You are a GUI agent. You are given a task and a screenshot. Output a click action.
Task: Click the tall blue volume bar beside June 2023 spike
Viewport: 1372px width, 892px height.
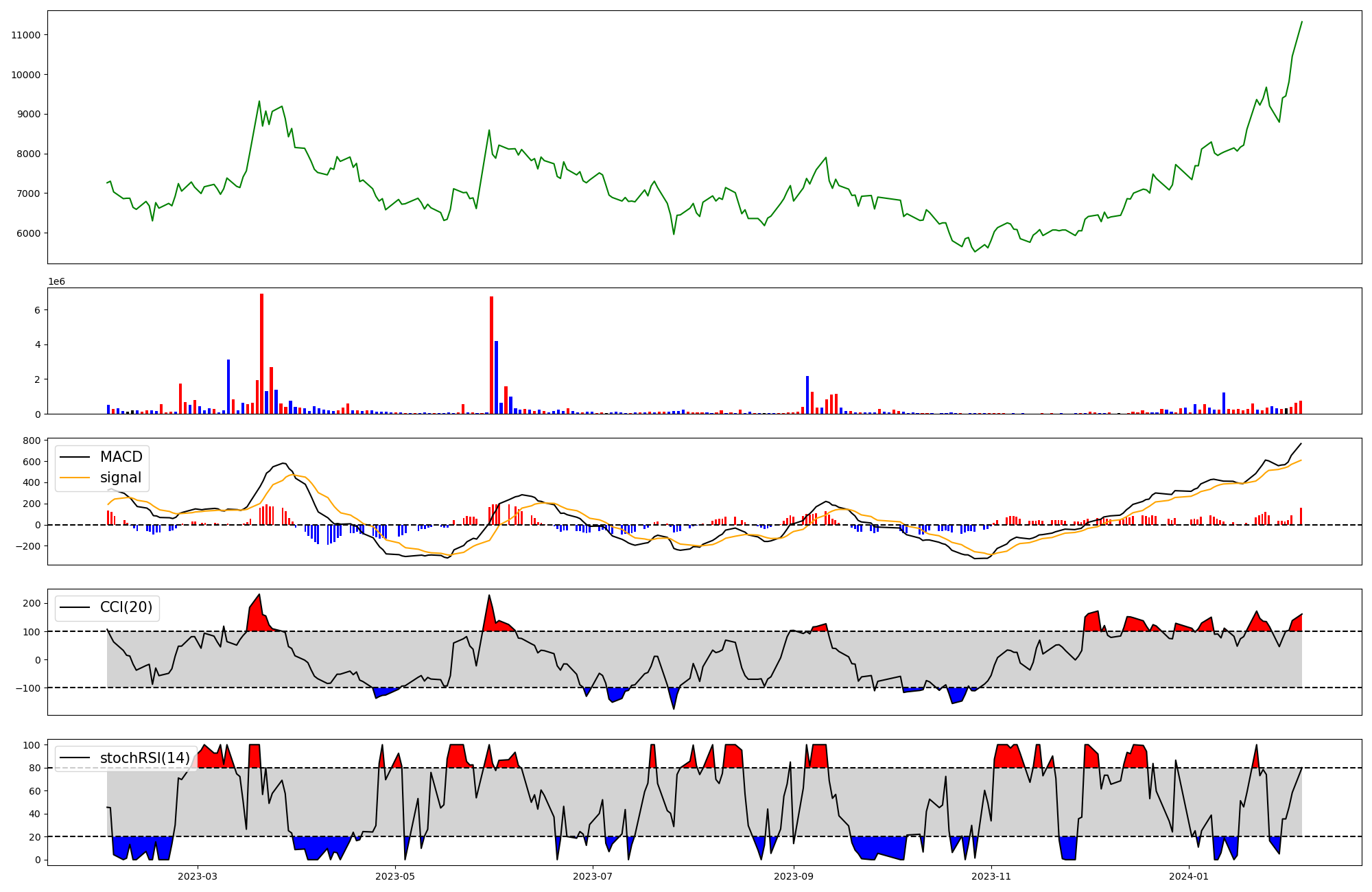[496, 377]
